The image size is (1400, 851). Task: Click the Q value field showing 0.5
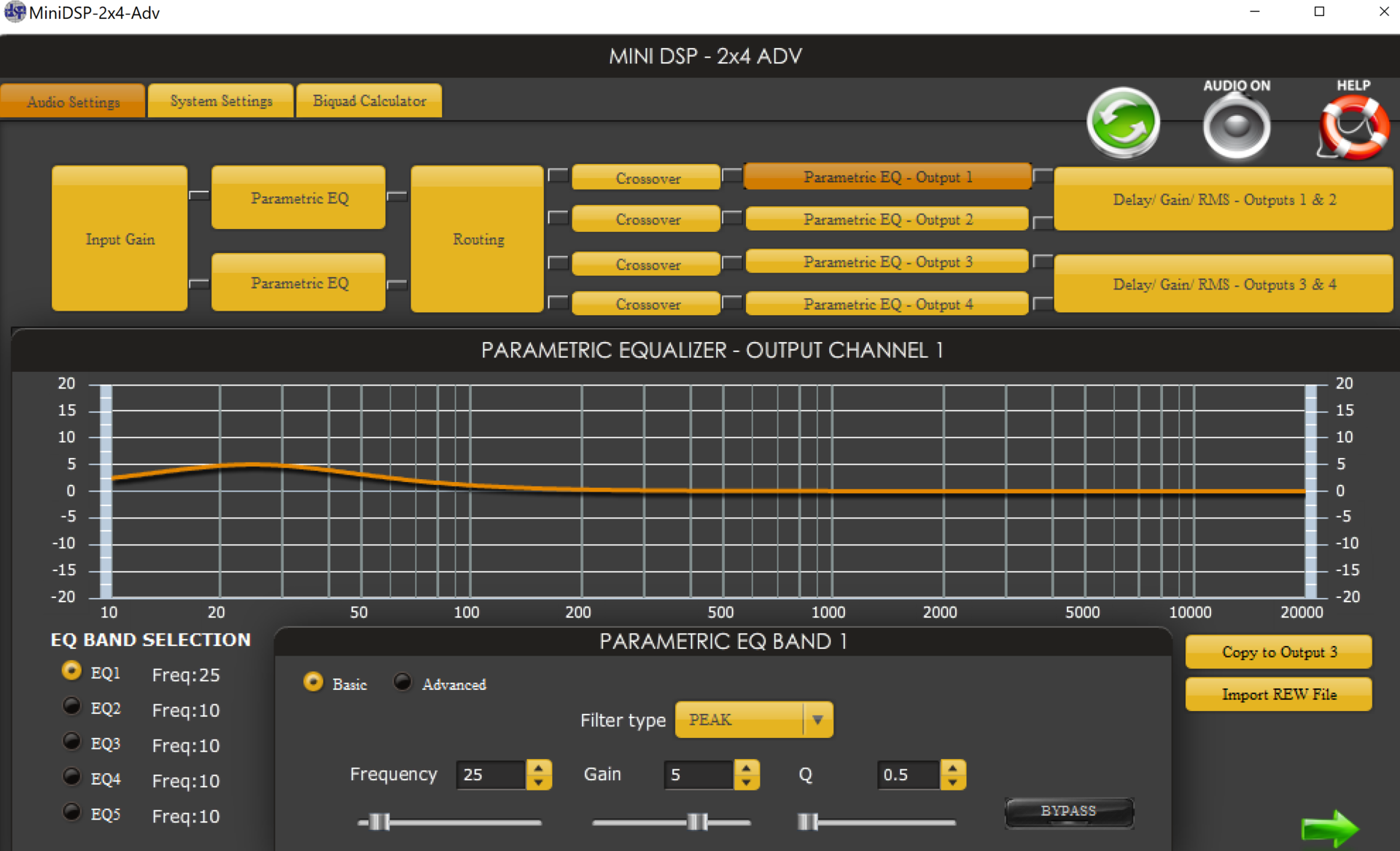[909, 775]
